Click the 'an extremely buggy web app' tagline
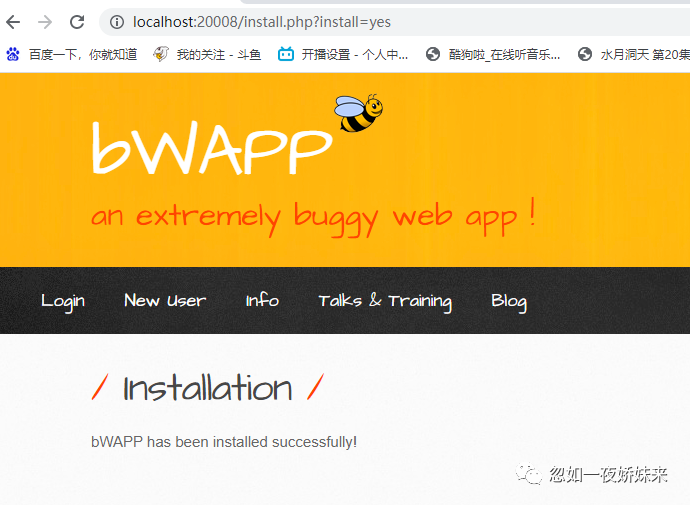The height and width of the screenshot is (505, 690). [x=313, y=216]
